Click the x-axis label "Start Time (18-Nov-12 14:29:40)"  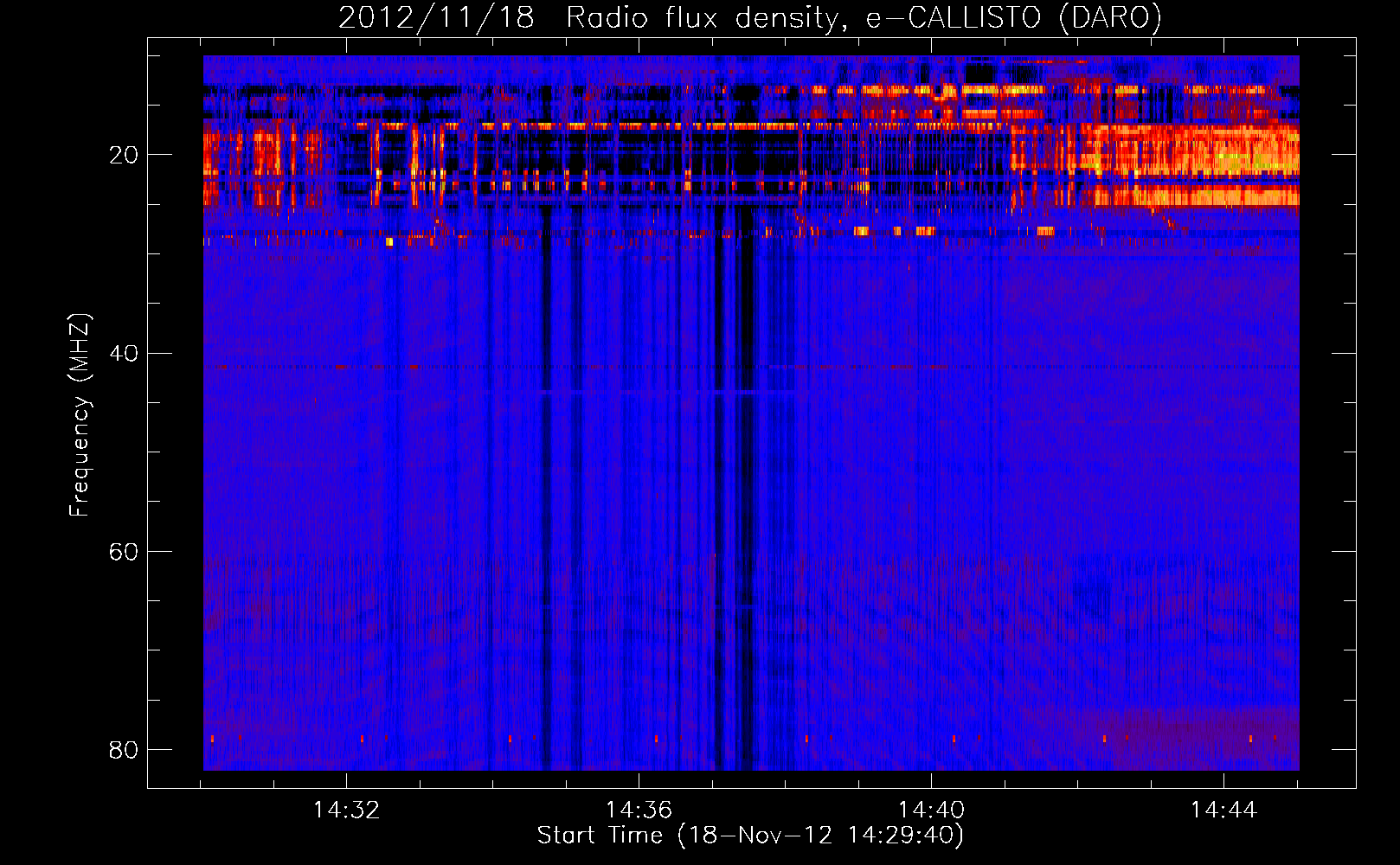pyautogui.click(x=750, y=836)
